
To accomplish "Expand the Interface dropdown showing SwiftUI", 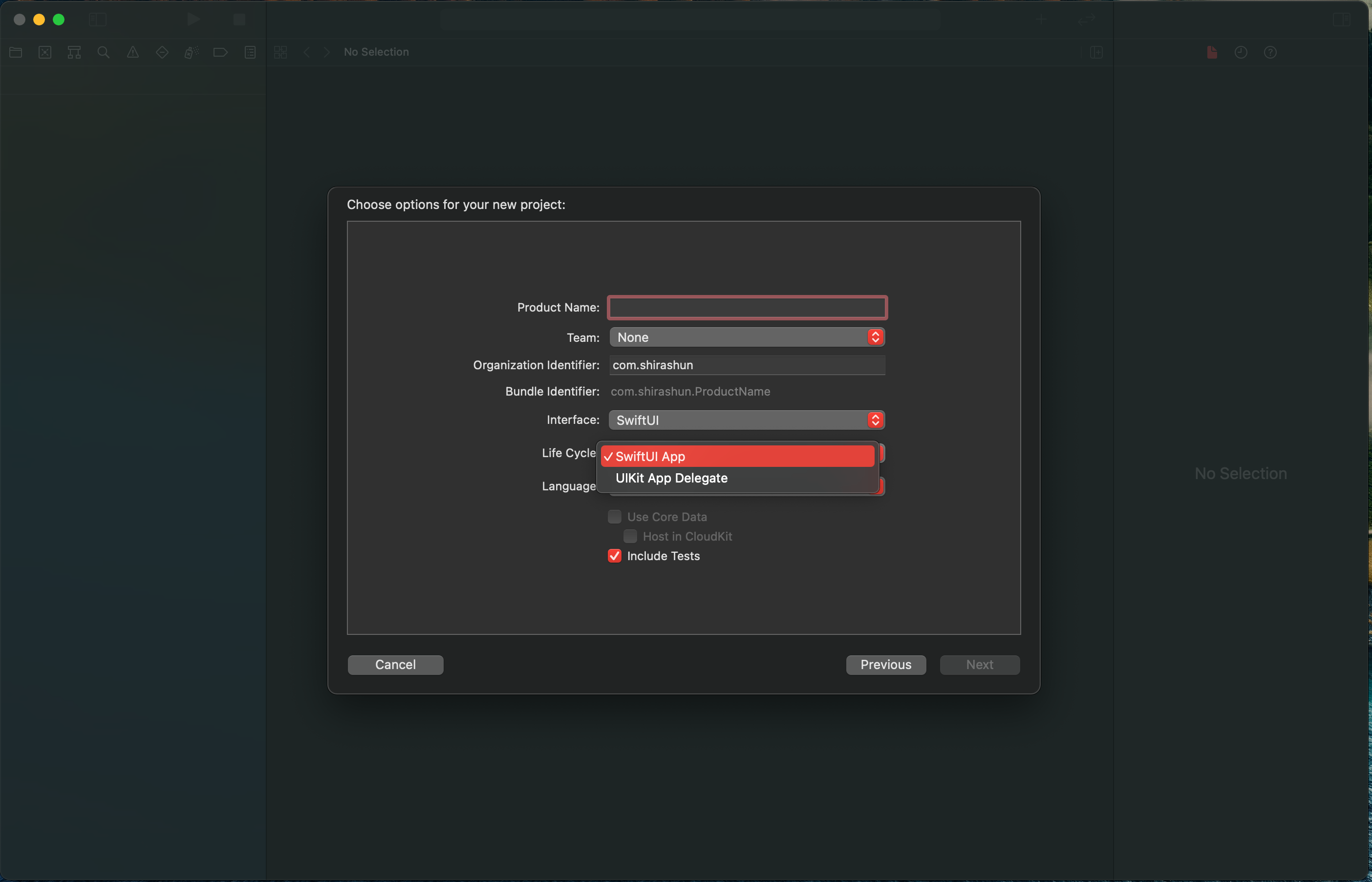I will (745, 419).
